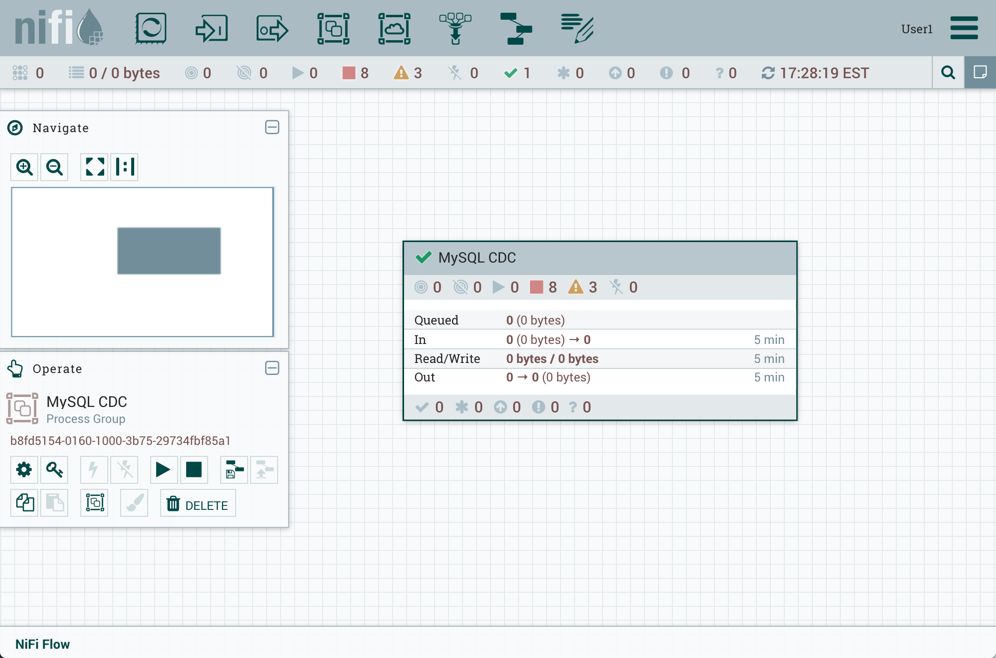The image size is (996, 658).
Task: Collapse the Operate panel
Action: coord(272,368)
